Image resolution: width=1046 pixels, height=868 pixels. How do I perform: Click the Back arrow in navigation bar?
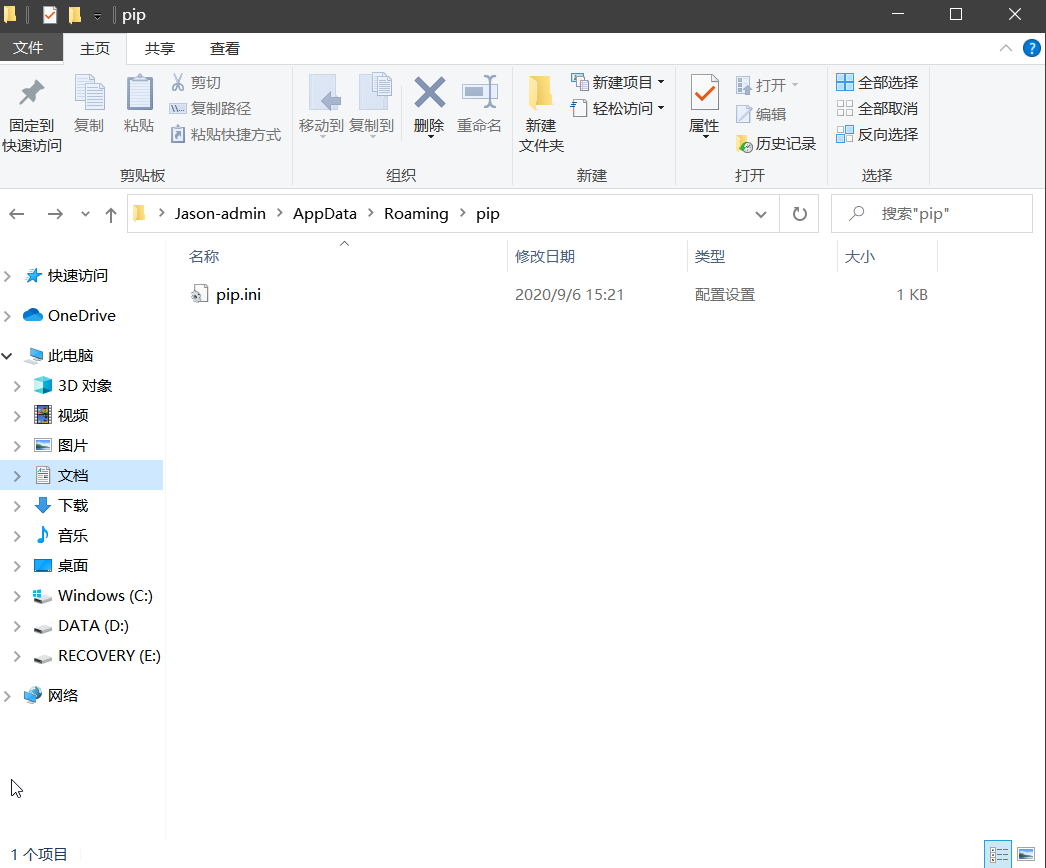[17, 214]
